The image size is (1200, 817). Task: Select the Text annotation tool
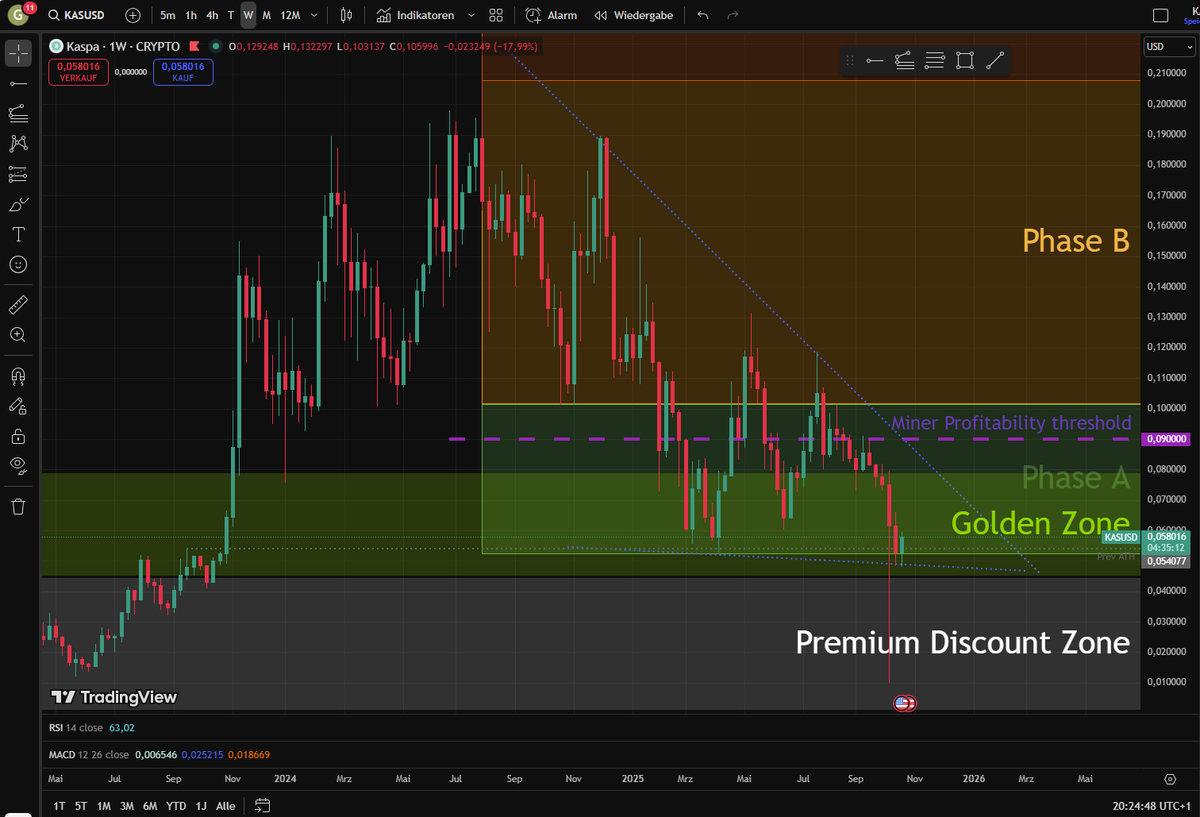point(17,234)
